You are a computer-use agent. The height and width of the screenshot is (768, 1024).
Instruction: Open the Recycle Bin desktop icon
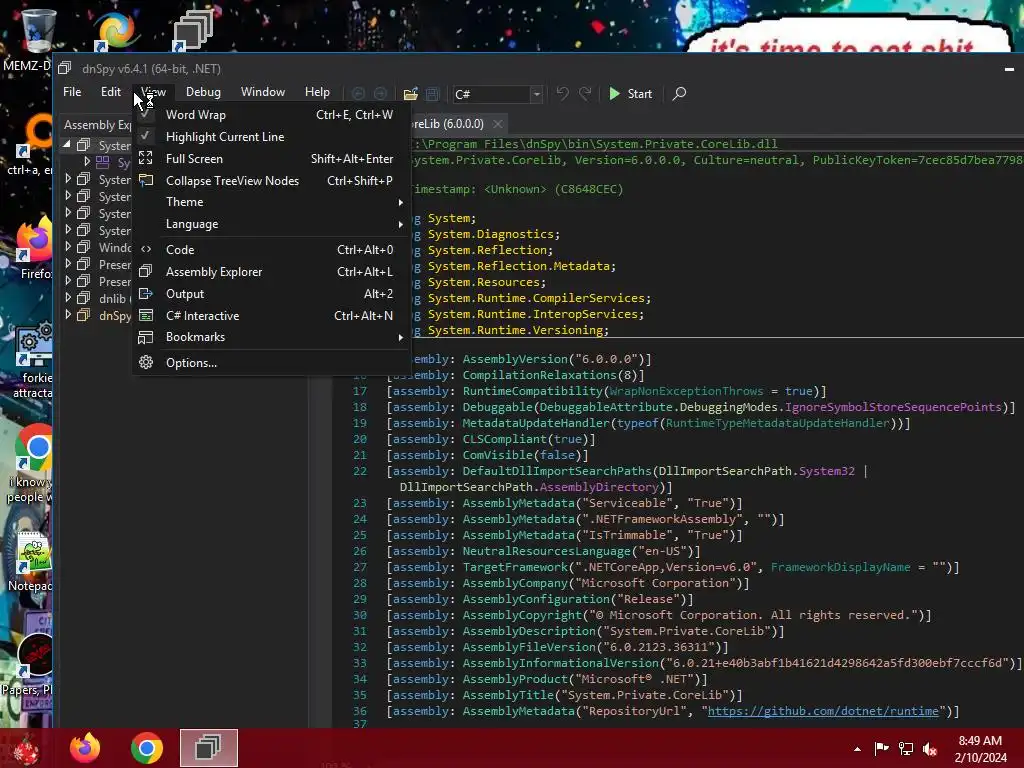click(38, 31)
